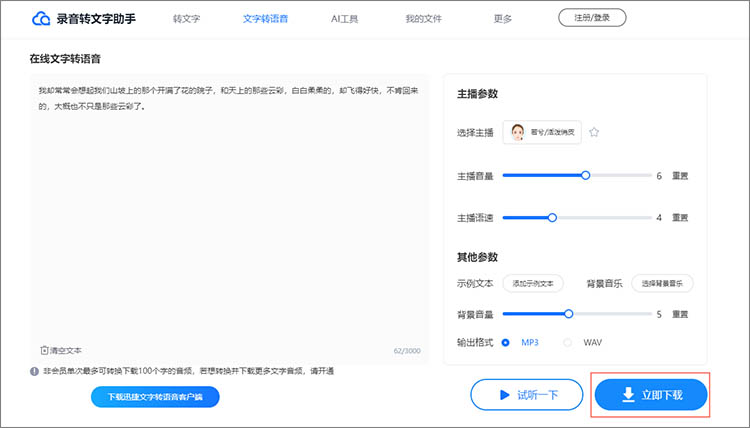
Task: Click 选择背景音乐 button
Action: tap(662, 284)
